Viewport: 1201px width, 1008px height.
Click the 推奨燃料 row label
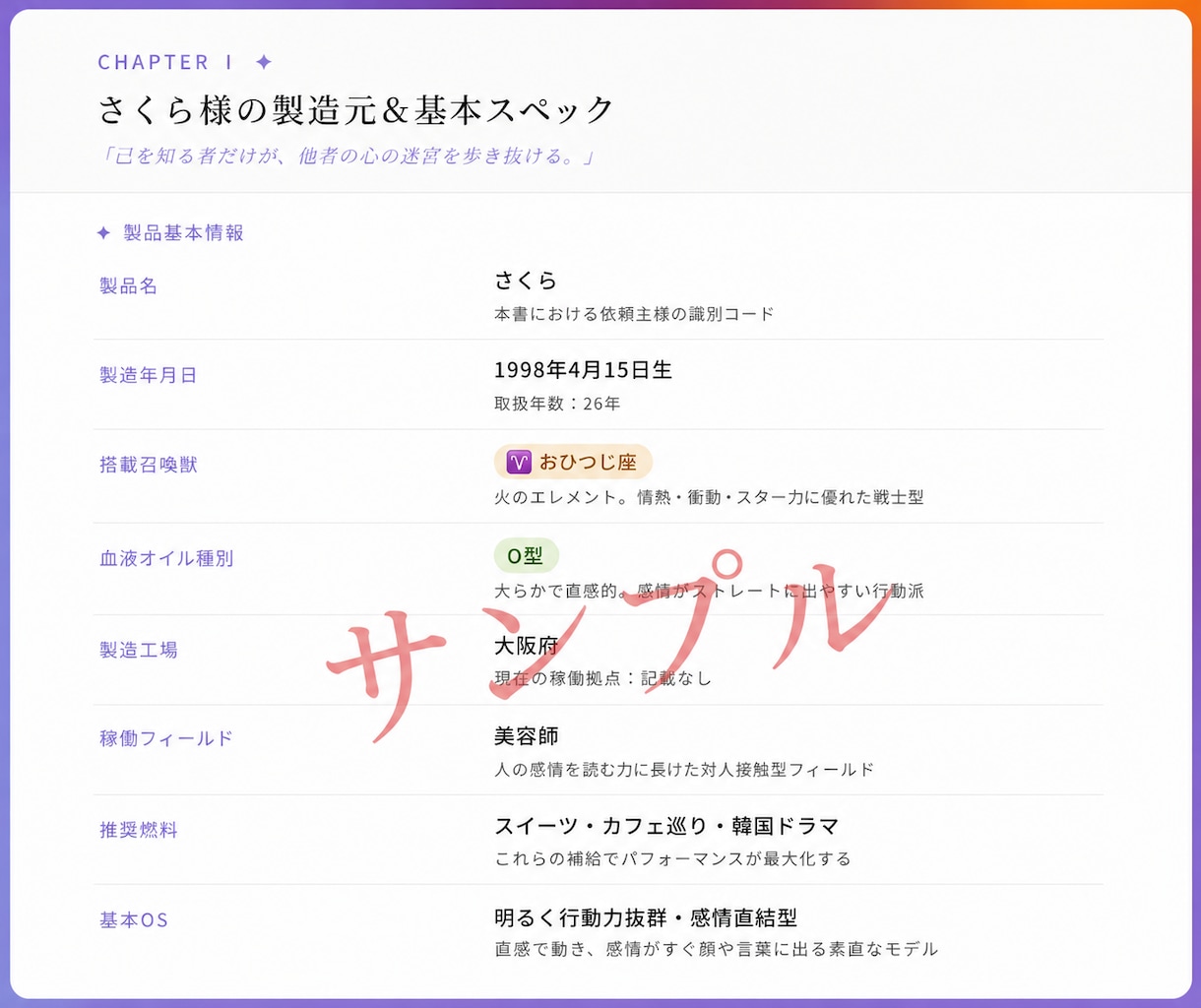[138, 830]
